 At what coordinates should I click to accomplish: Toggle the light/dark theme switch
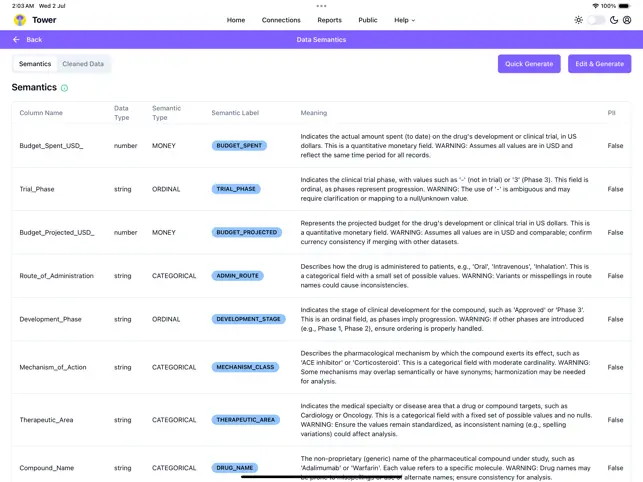pyautogui.click(x=596, y=20)
